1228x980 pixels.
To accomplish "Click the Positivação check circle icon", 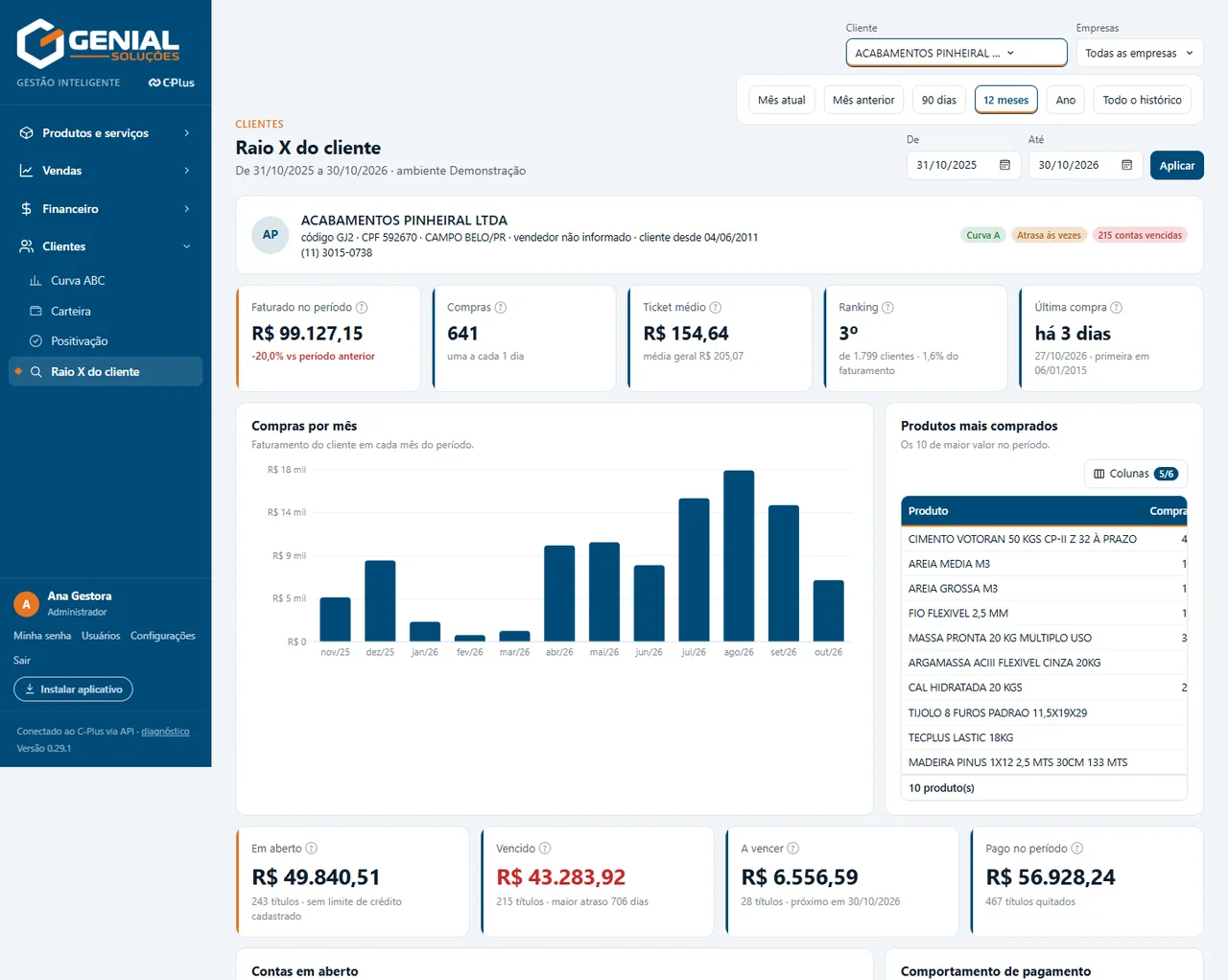I will point(35,341).
